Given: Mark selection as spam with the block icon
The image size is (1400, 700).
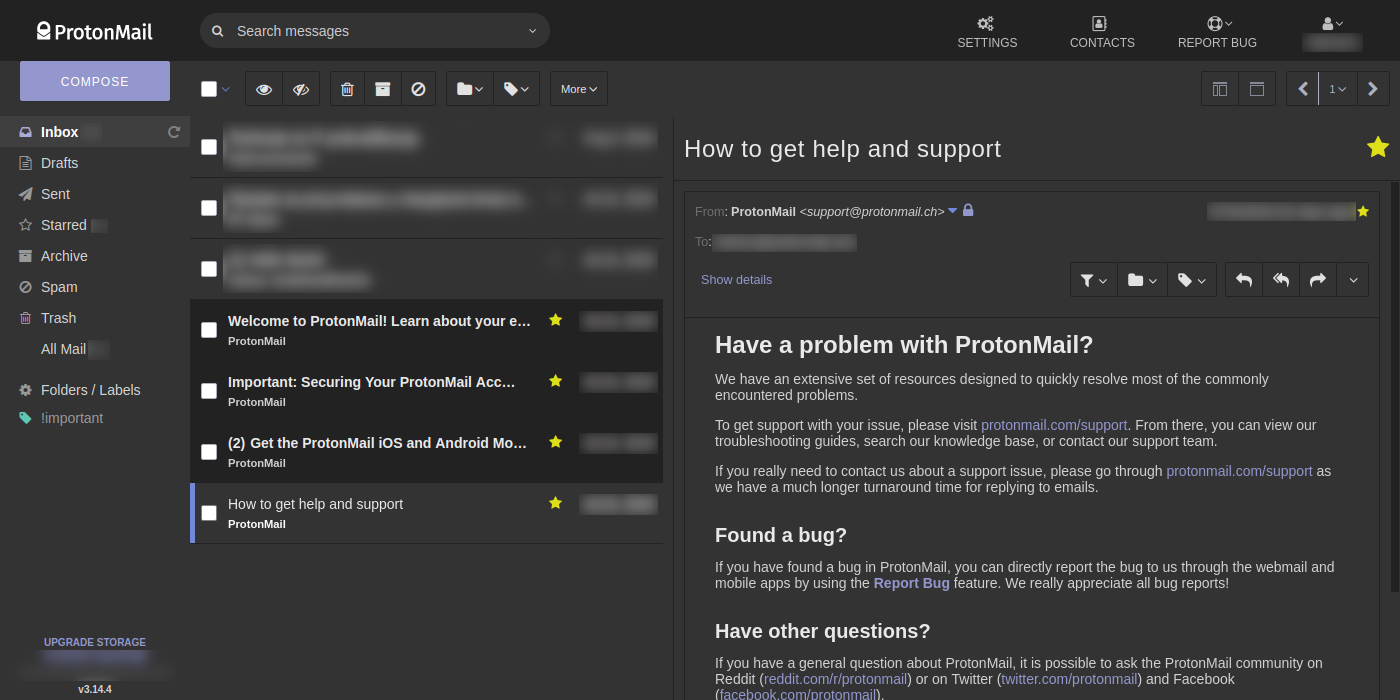Looking at the screenshot, I should [x=418, y=88].
